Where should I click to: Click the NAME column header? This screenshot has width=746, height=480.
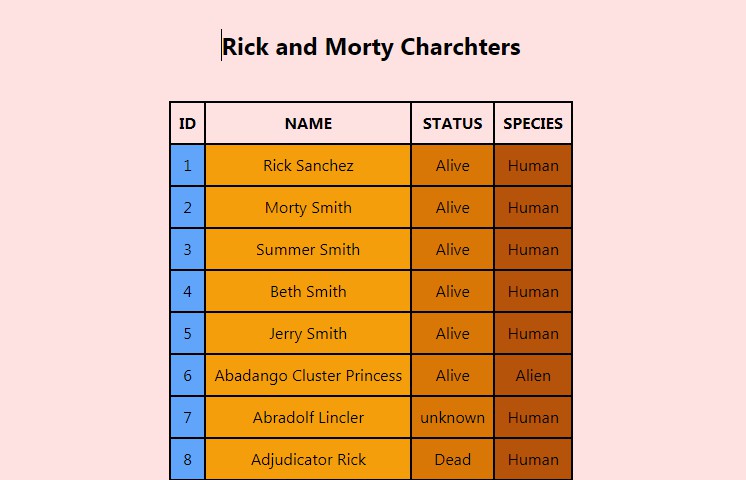(x=308, y=124)
